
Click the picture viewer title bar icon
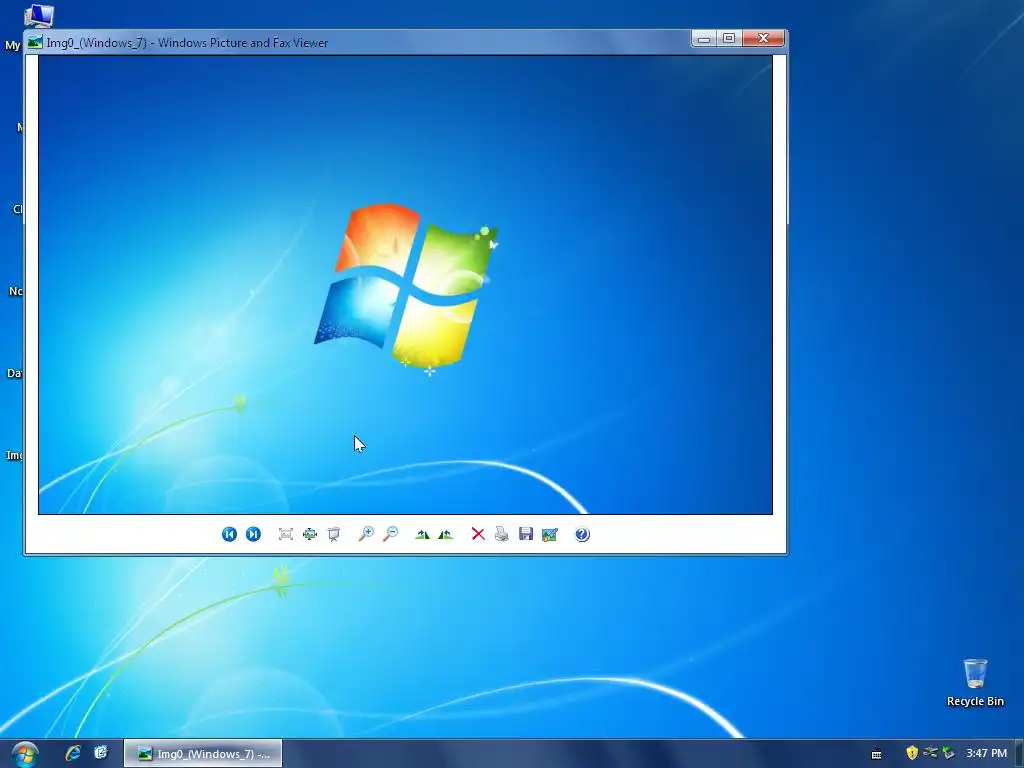[x=35, y=42]
